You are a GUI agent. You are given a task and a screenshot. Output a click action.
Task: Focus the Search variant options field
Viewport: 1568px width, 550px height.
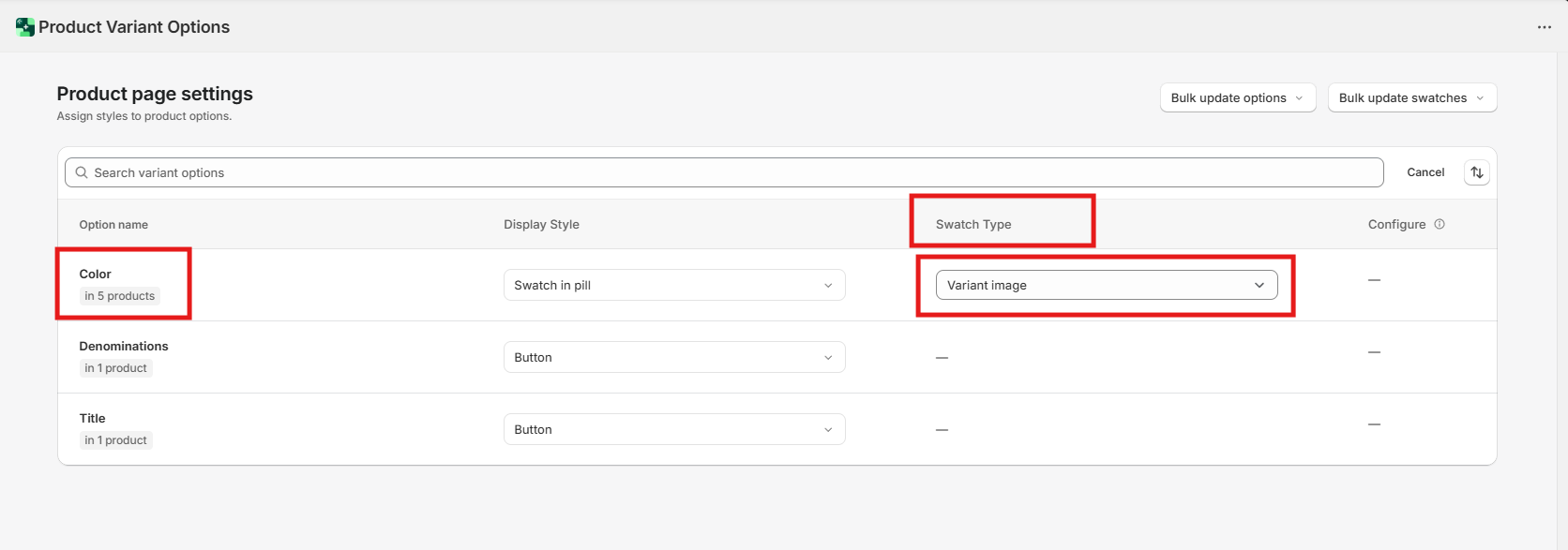(731, 172)
